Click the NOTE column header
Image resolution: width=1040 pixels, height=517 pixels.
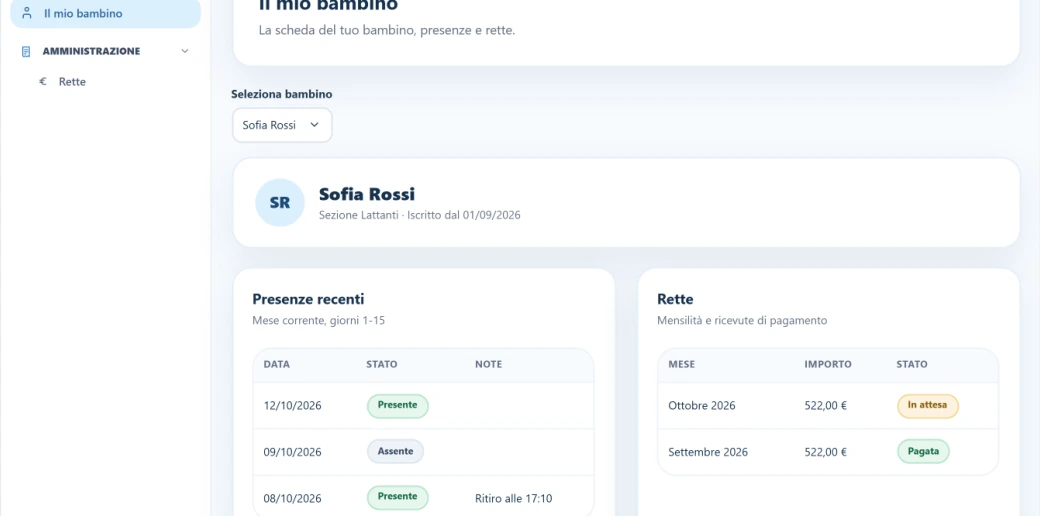489,364
